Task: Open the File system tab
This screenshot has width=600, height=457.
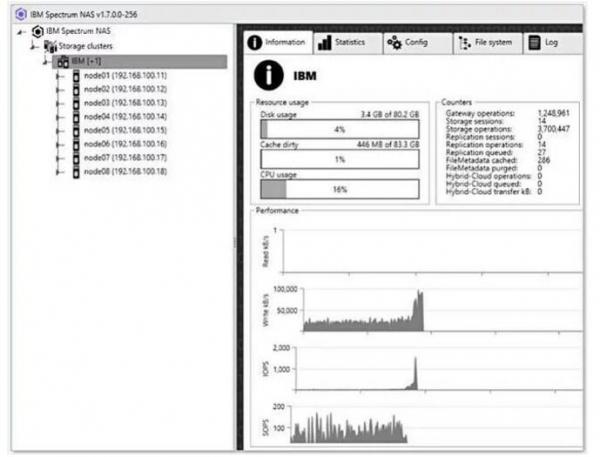Action: pos(483,43)
